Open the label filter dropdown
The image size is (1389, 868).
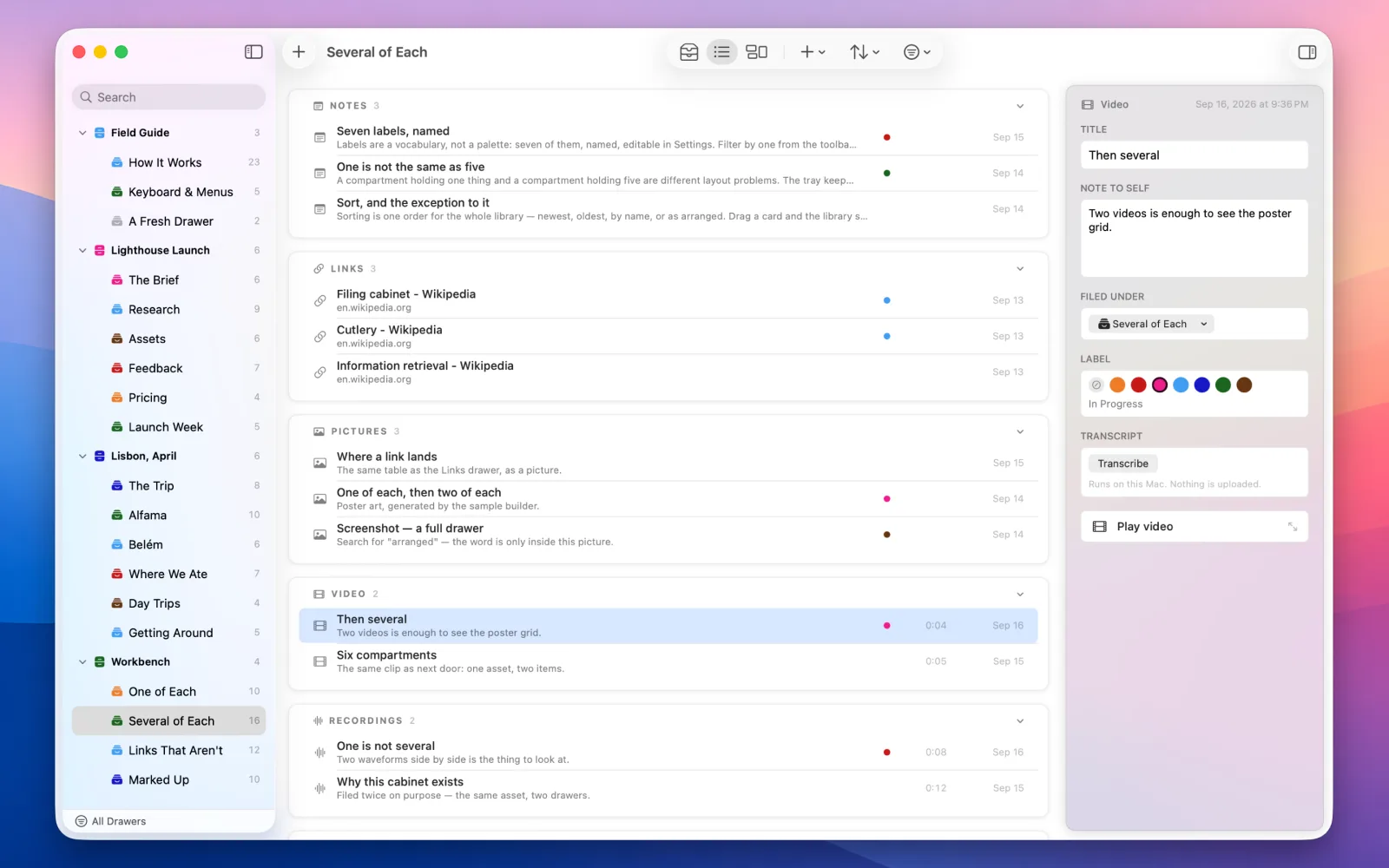(x=917, y=52)
